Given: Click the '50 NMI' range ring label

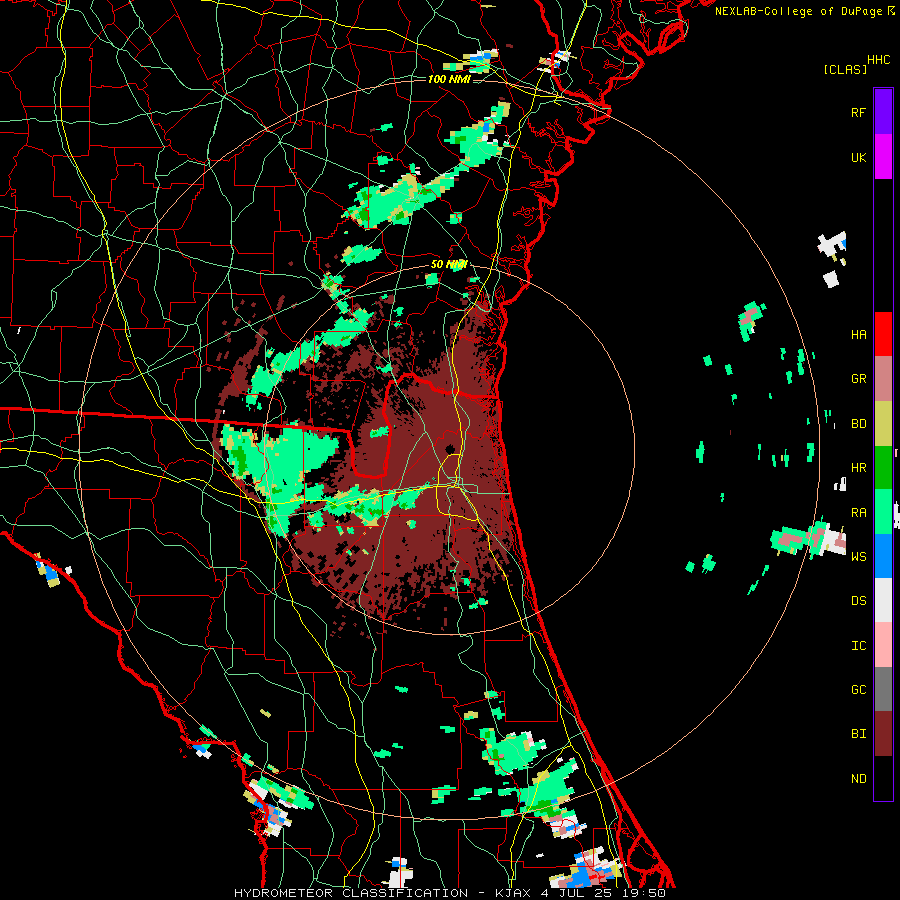Looking at the screenshot, I should 449,265.
